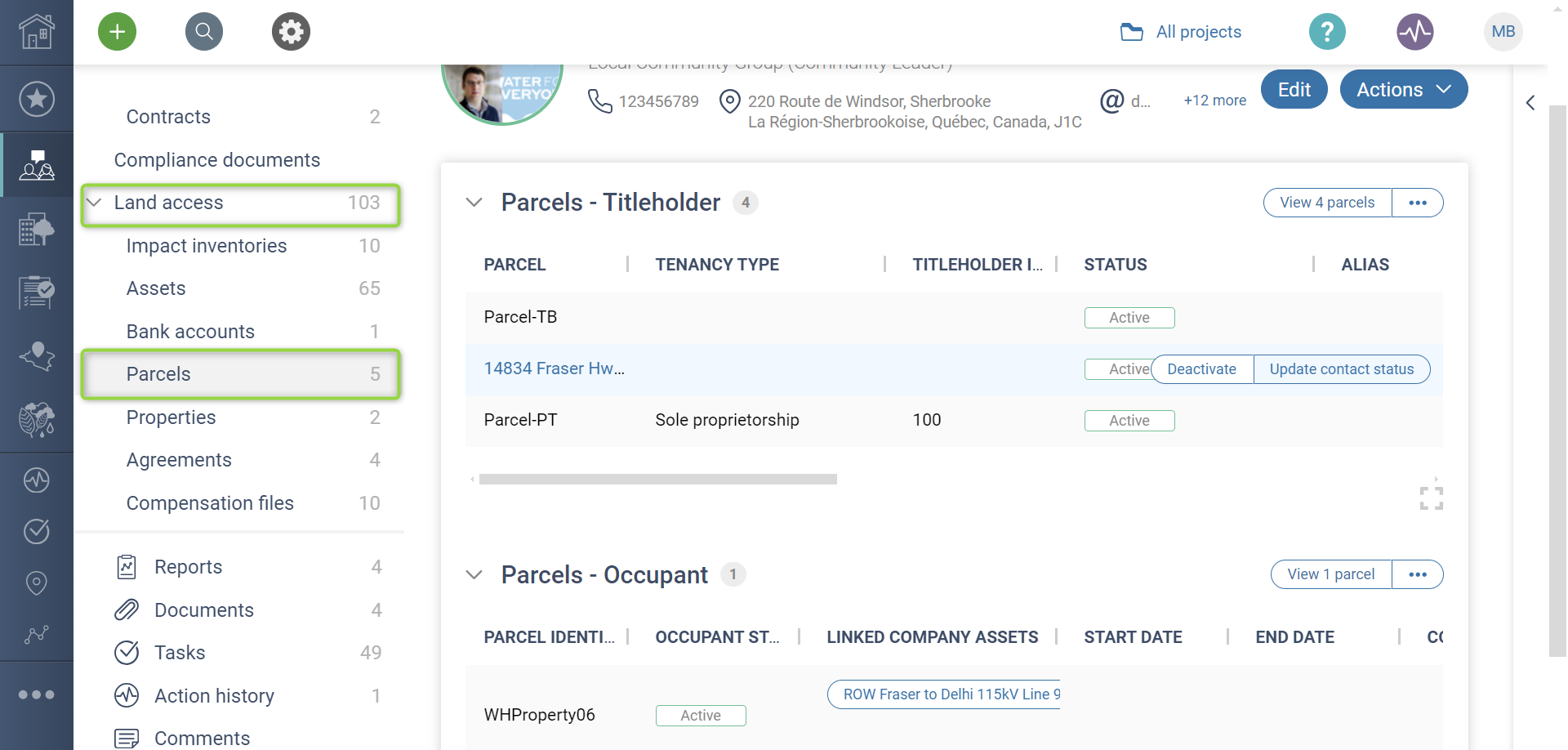Open the favorites star sidebar icon

[37, 99]
